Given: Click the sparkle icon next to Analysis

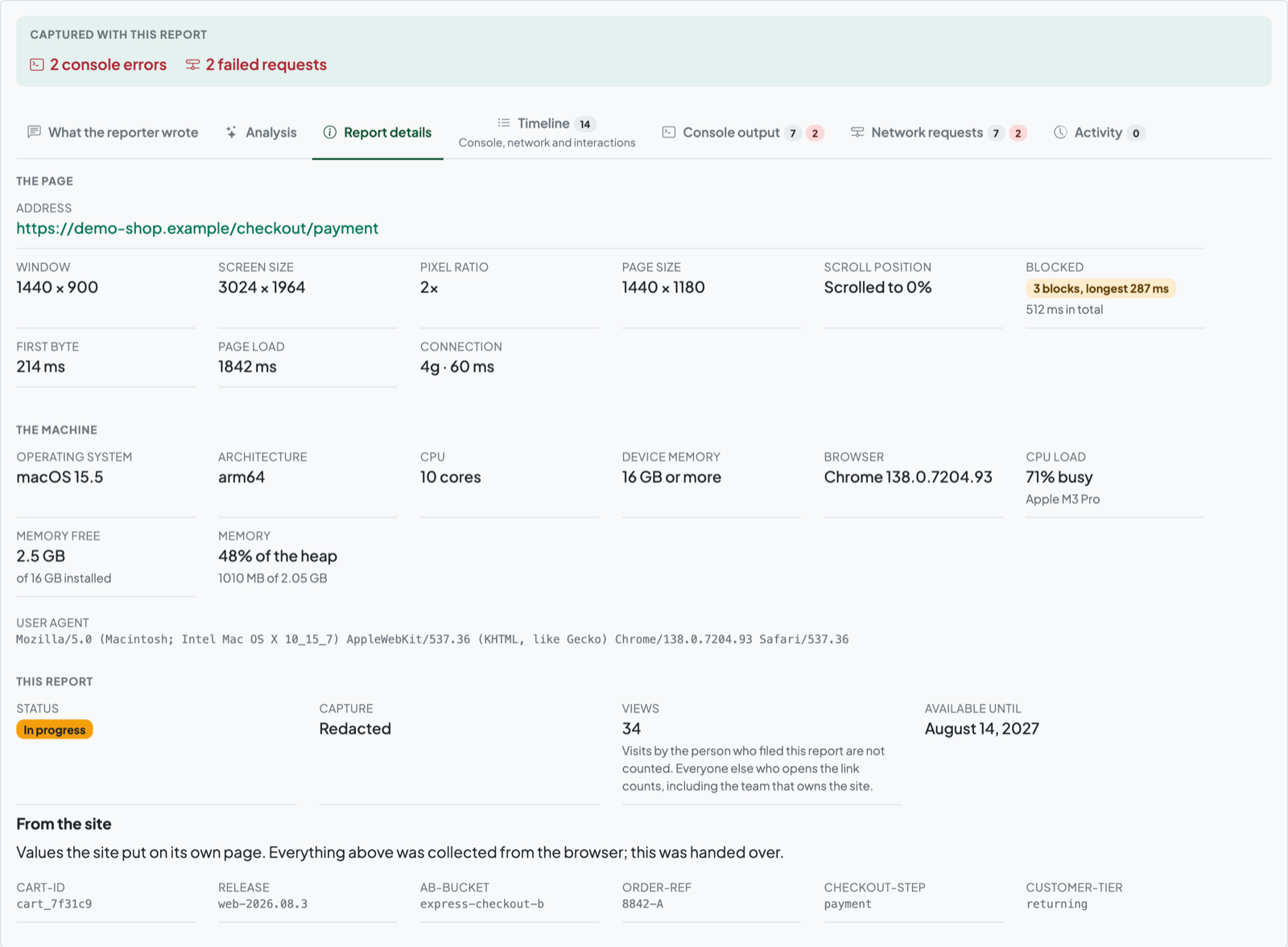Looking at the screenshot, I should [x=231, y=132].
